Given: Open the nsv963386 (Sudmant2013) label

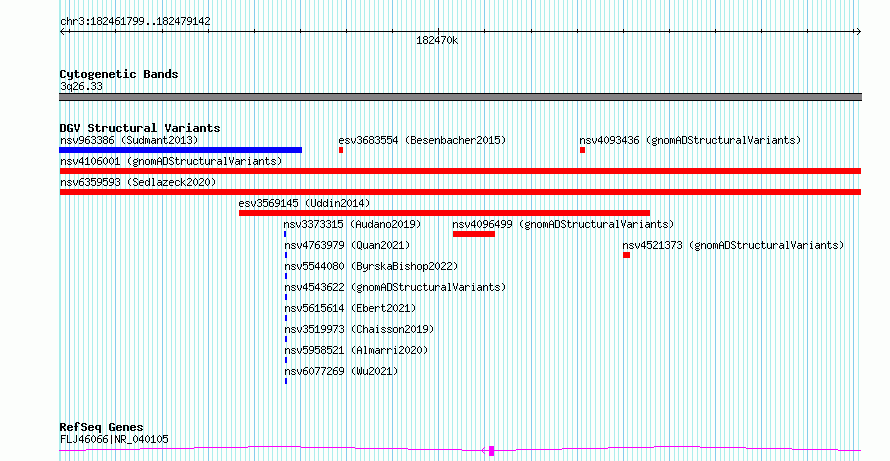Looking at the screenshot, I should point(129,140).
